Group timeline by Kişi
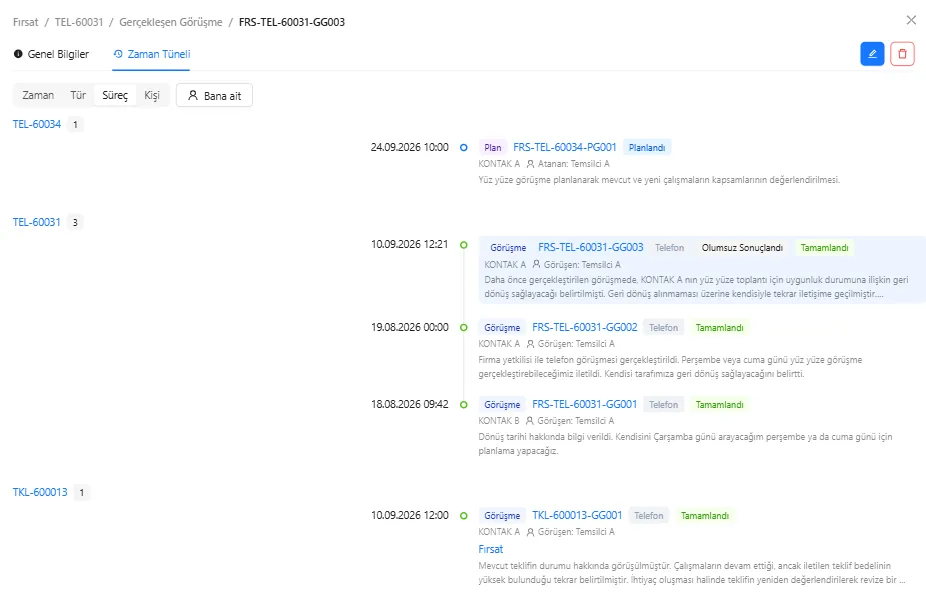Image resolution: width=926 pixels, height=604 pixels. 152,95
